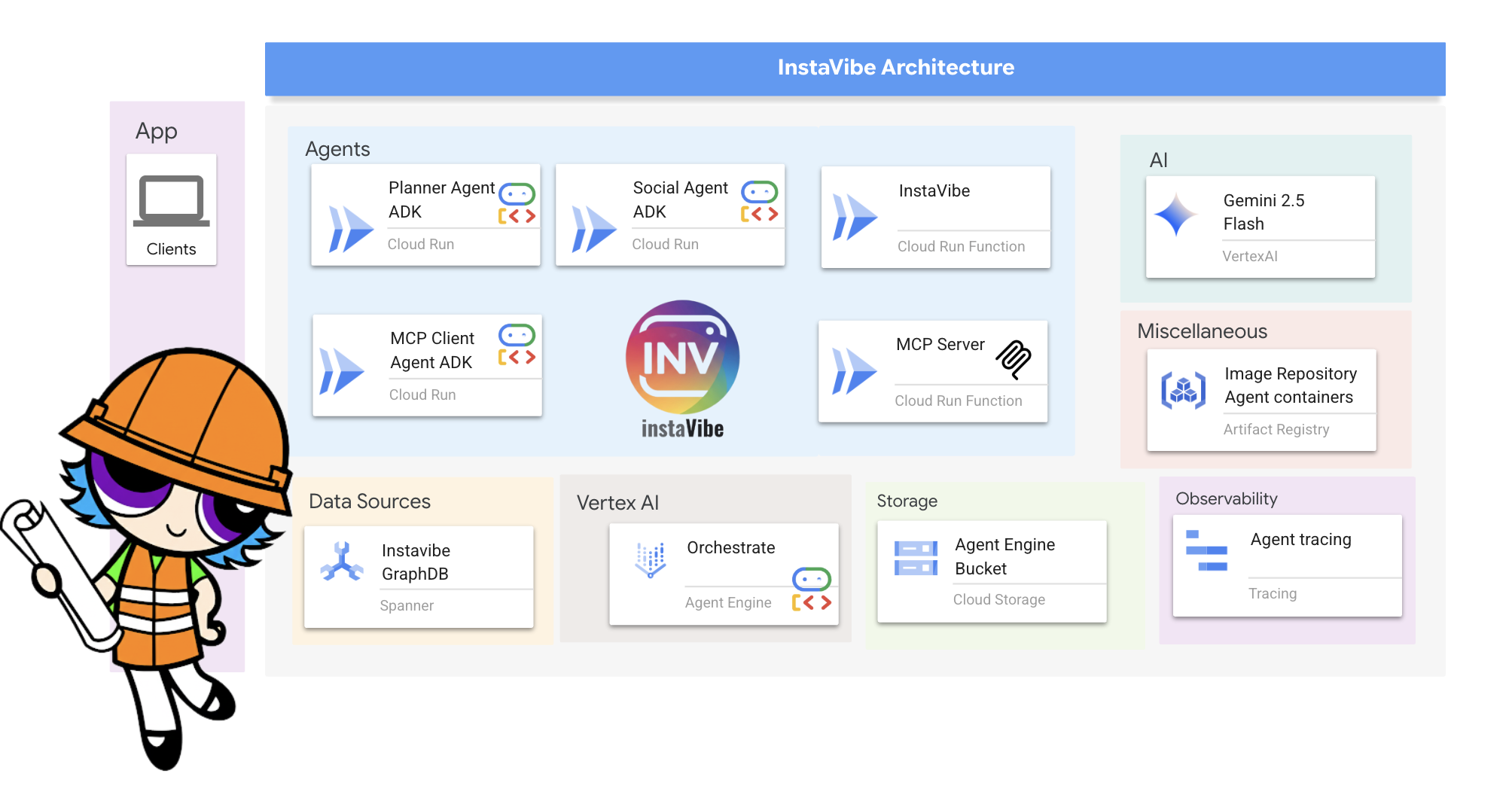This screenshot has height=795, width=1512.
Task: Open the InstaVibe Cloud Run Function card
Action: point(934,215)
